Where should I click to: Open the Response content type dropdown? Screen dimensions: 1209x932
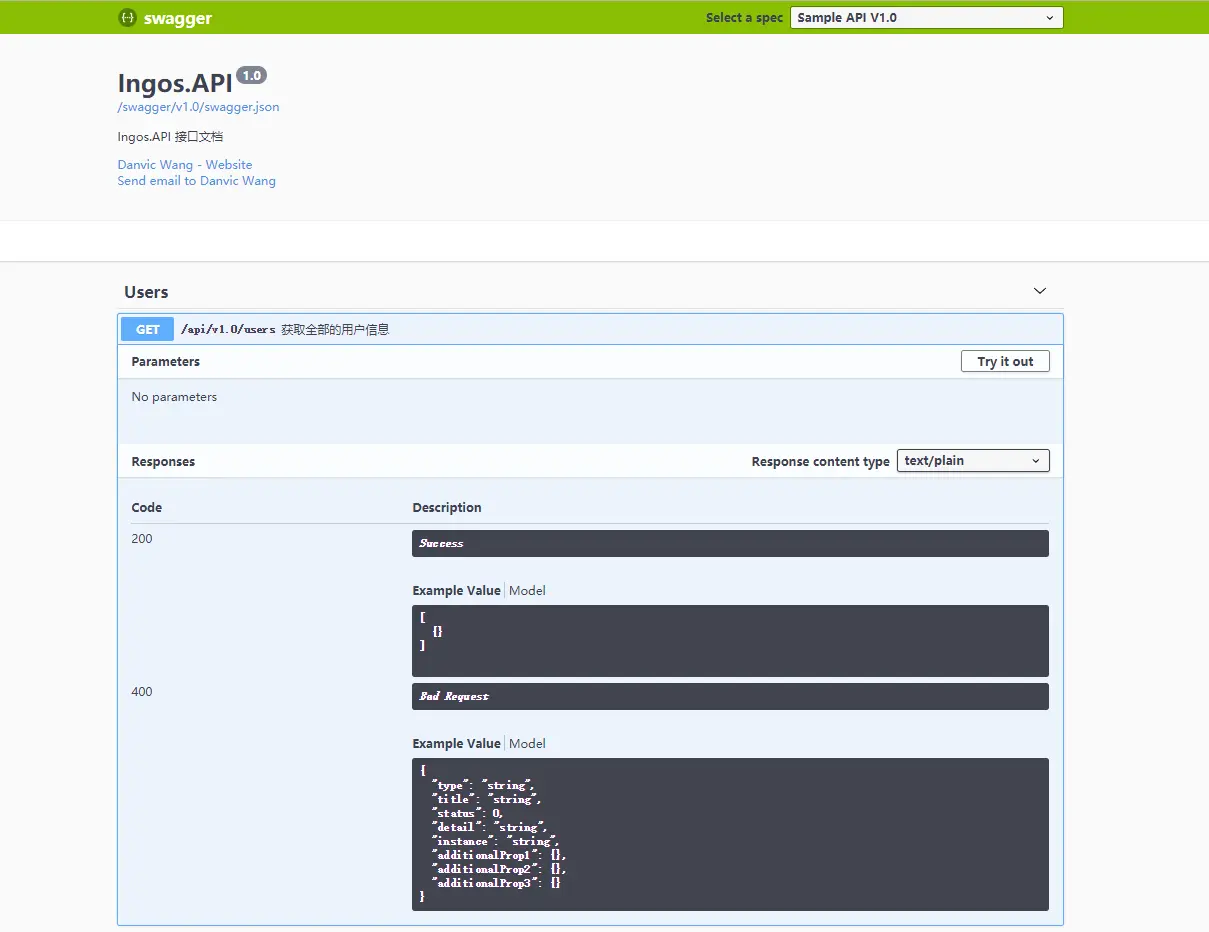point(973,461)
